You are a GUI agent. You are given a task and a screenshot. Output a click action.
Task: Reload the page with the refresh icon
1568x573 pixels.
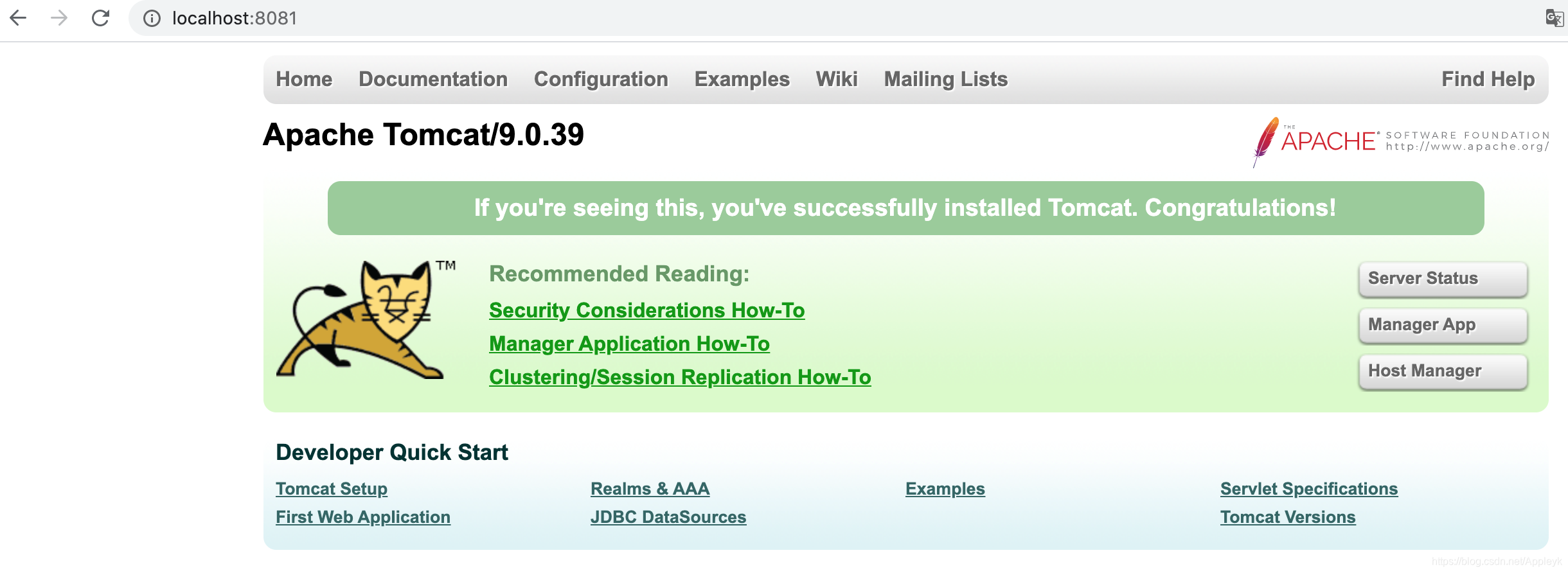tap(100, 18)
